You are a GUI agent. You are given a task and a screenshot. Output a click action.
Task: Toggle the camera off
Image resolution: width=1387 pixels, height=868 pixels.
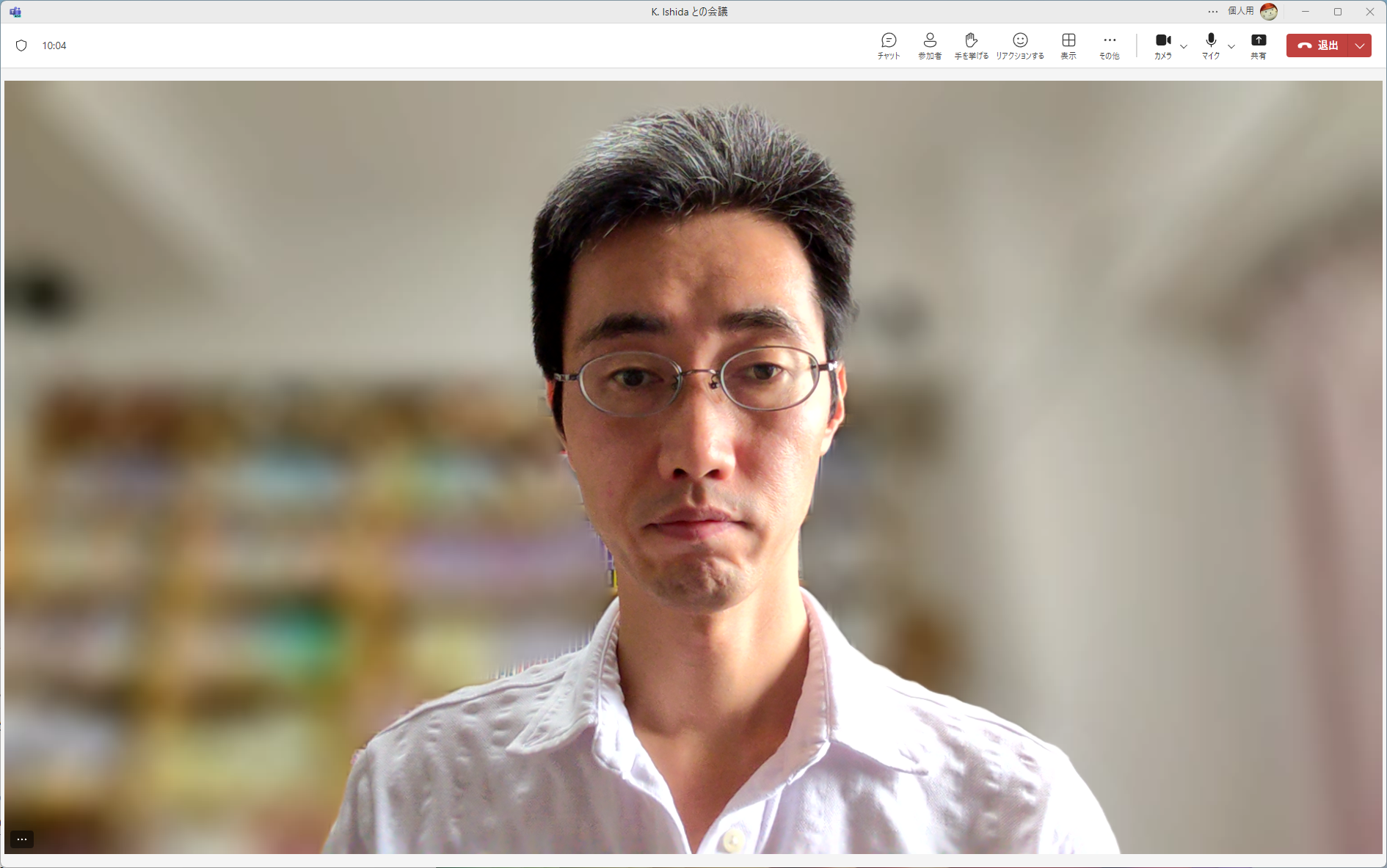1163,43
